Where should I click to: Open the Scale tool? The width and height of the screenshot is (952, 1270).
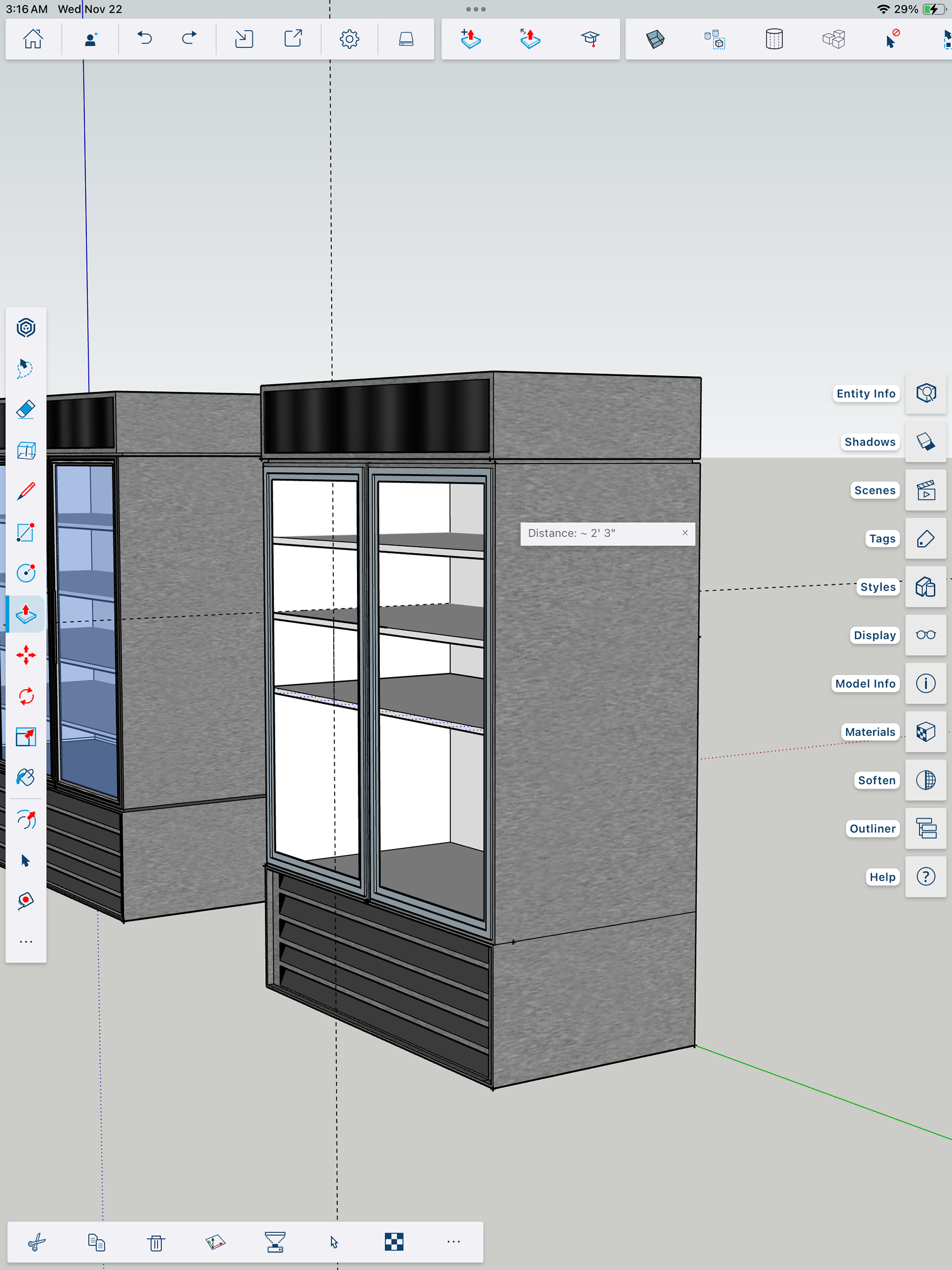tap(26, 736)
